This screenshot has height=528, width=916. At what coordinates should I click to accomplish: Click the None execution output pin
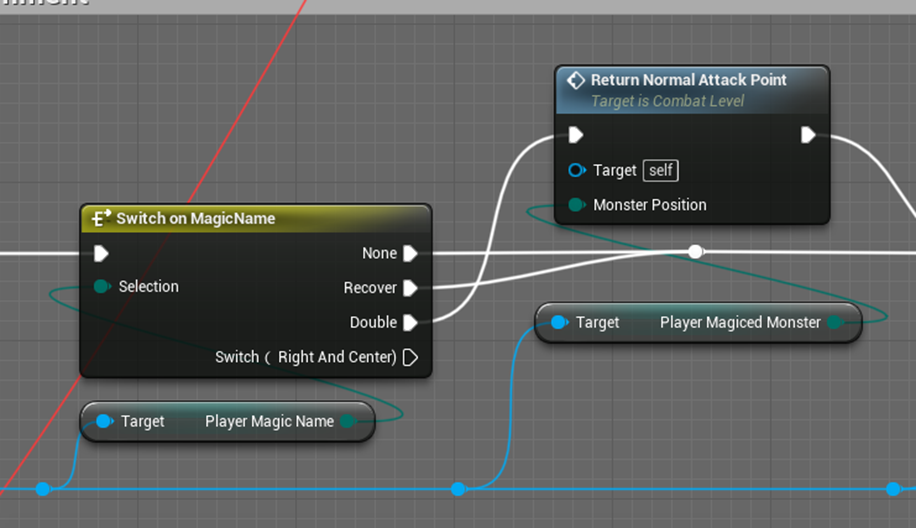coord(411,253)
